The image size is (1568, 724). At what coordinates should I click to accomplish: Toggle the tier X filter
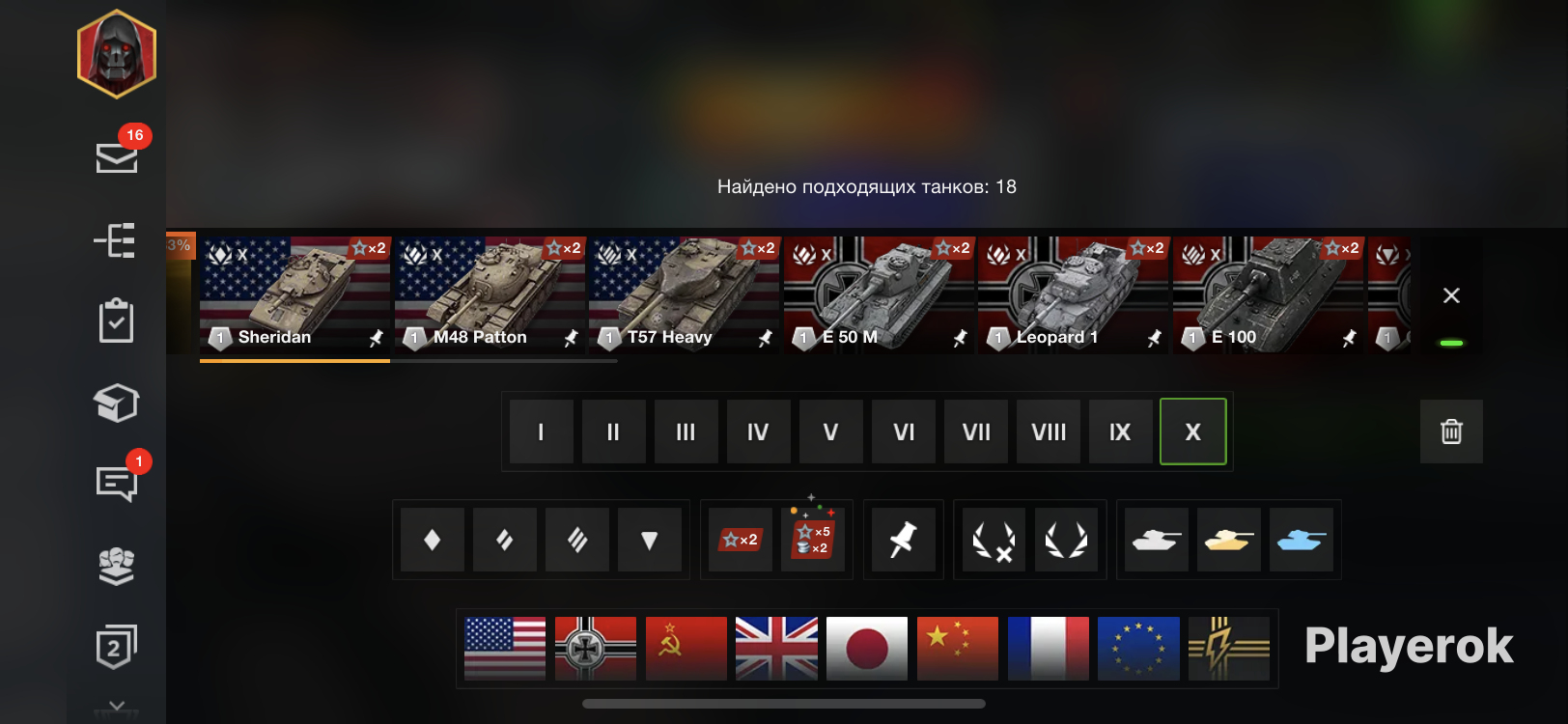coord(1193,432)
